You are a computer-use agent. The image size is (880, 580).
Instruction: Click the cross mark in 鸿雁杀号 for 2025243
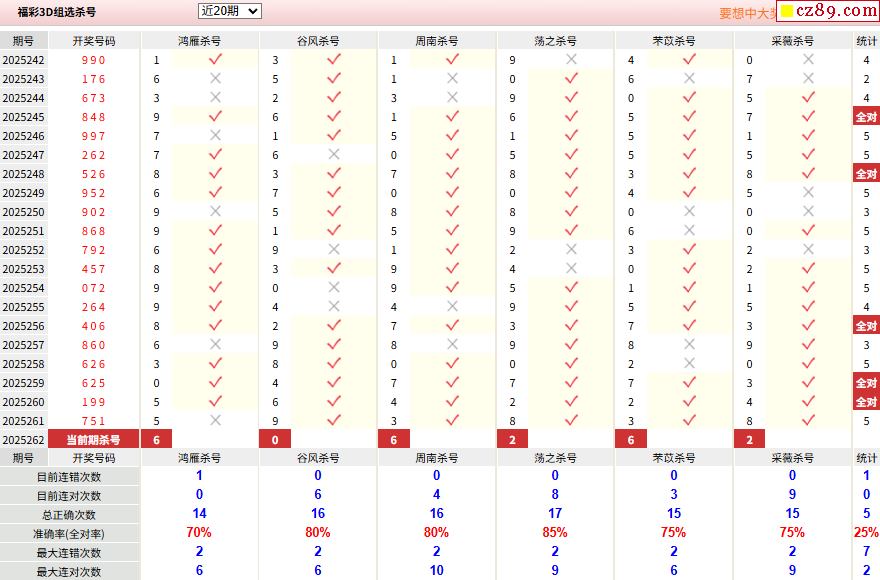(x=215, y=78)
